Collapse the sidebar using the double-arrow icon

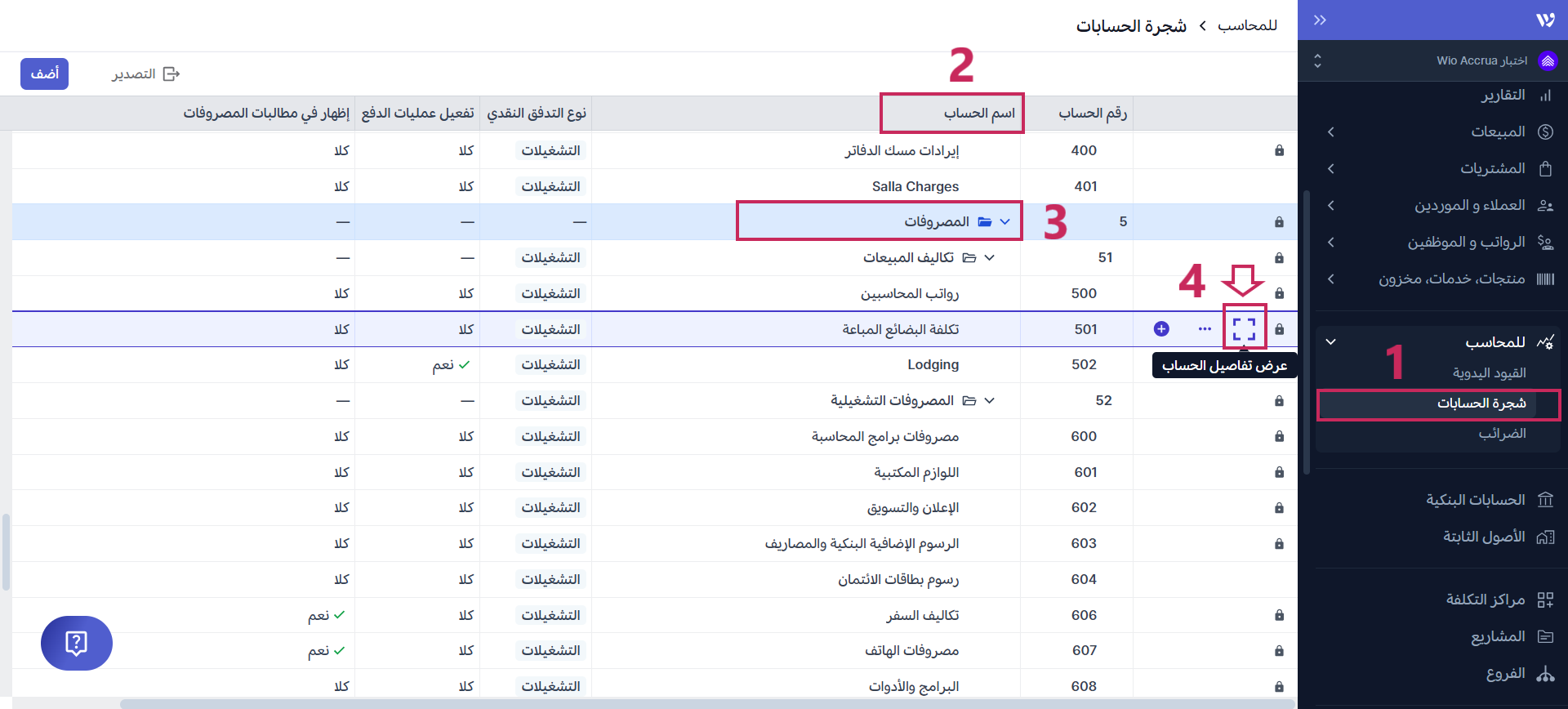point(1320,20)
